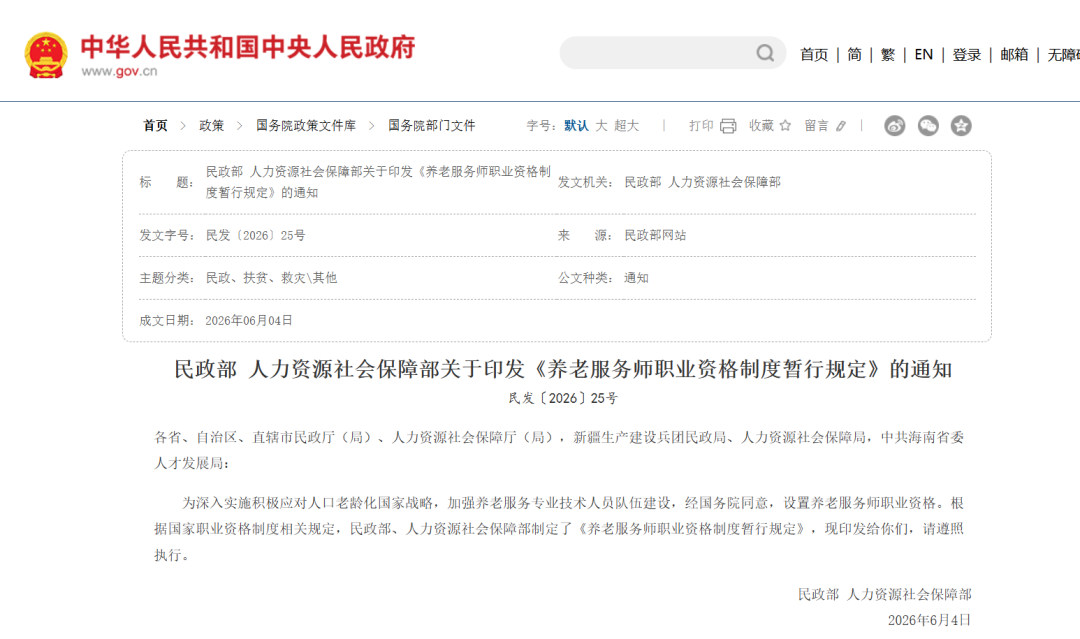Click 民发〔2026〕25号 under the headline
Screen dimensions: 1080x639
coord(563,399)
